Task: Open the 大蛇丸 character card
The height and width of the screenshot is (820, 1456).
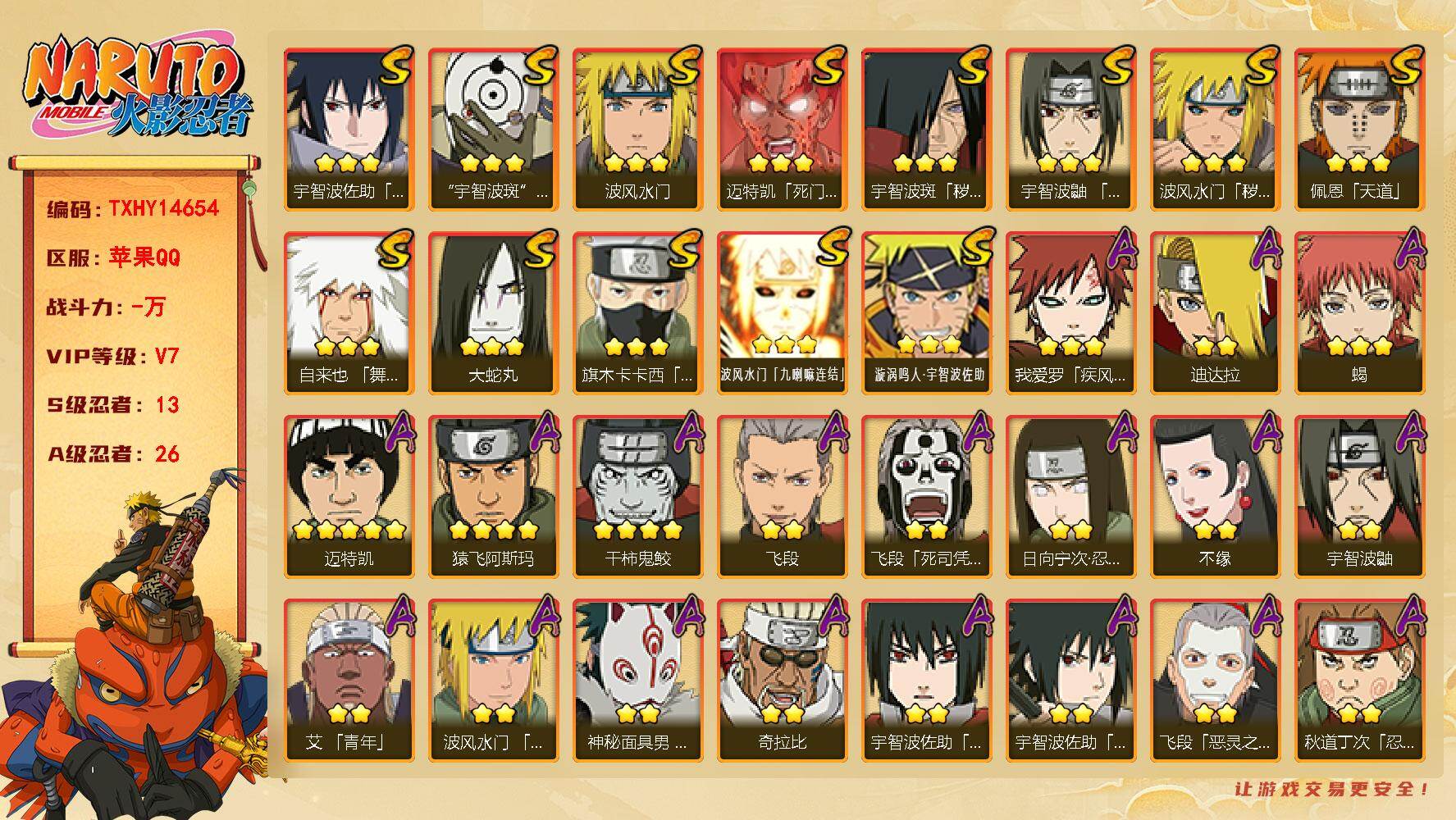Action: 493,313
